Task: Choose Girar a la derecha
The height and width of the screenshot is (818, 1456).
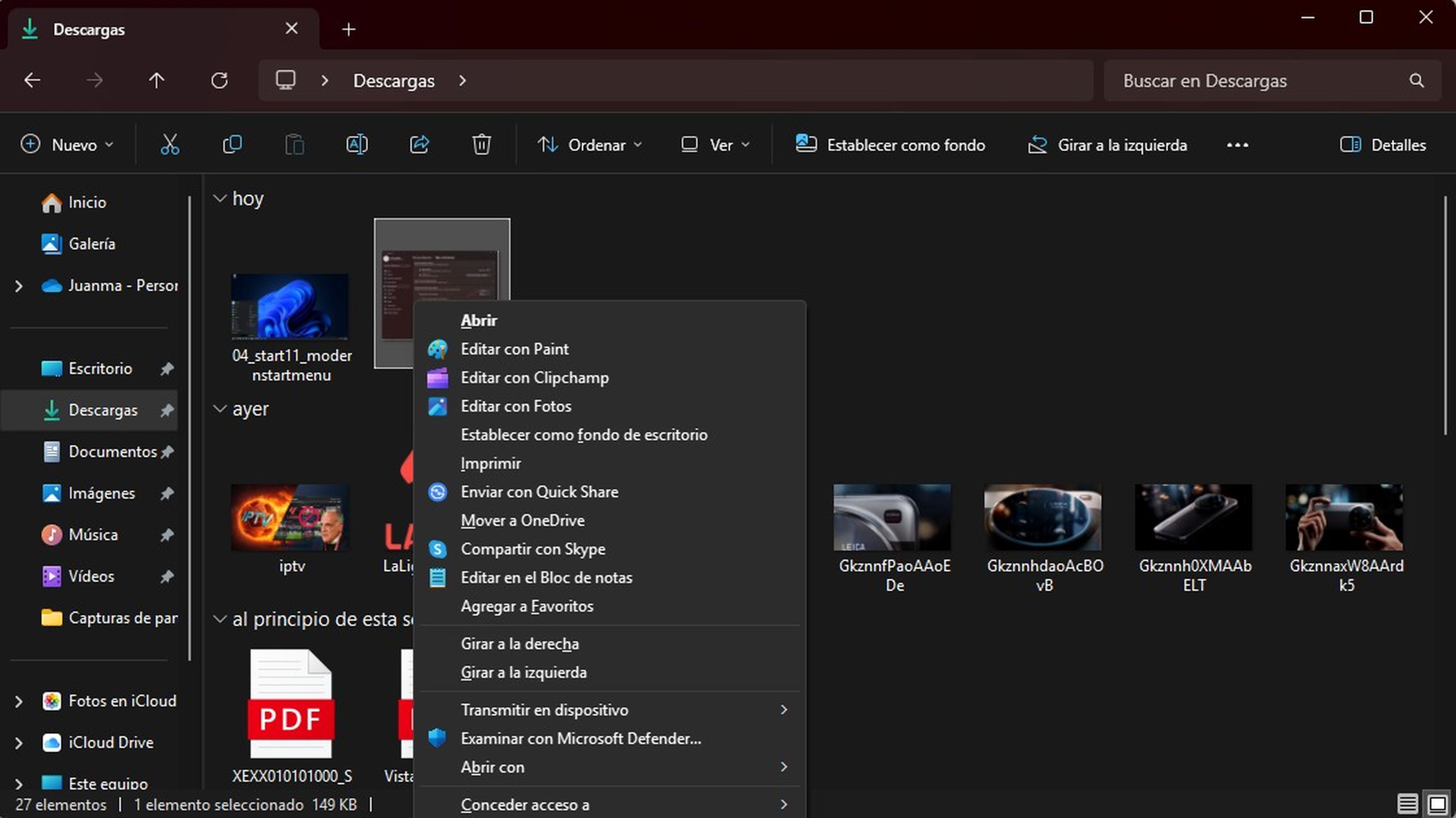Action: [609, 644]
